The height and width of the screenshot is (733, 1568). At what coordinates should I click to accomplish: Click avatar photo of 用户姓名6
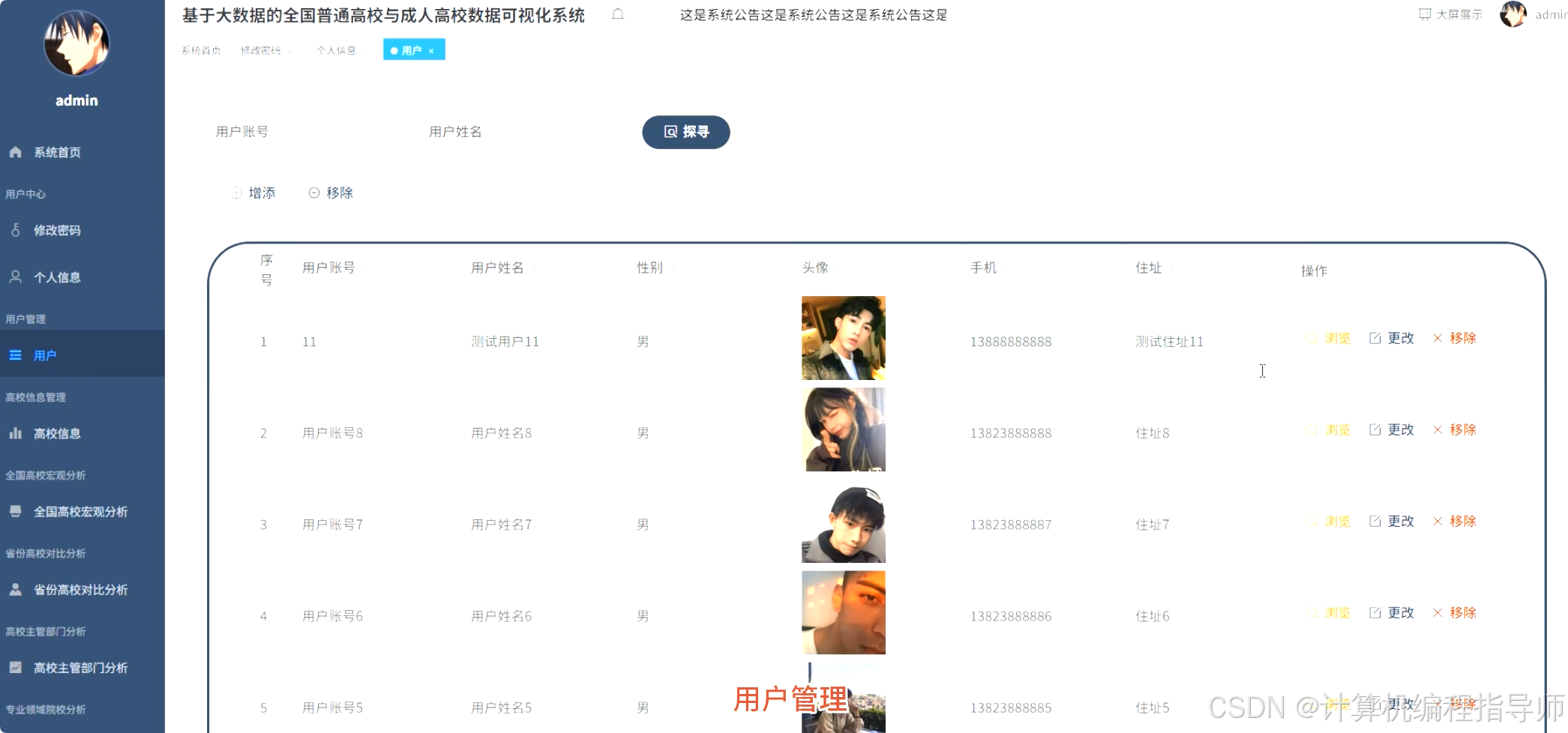[x=844, y=612]
